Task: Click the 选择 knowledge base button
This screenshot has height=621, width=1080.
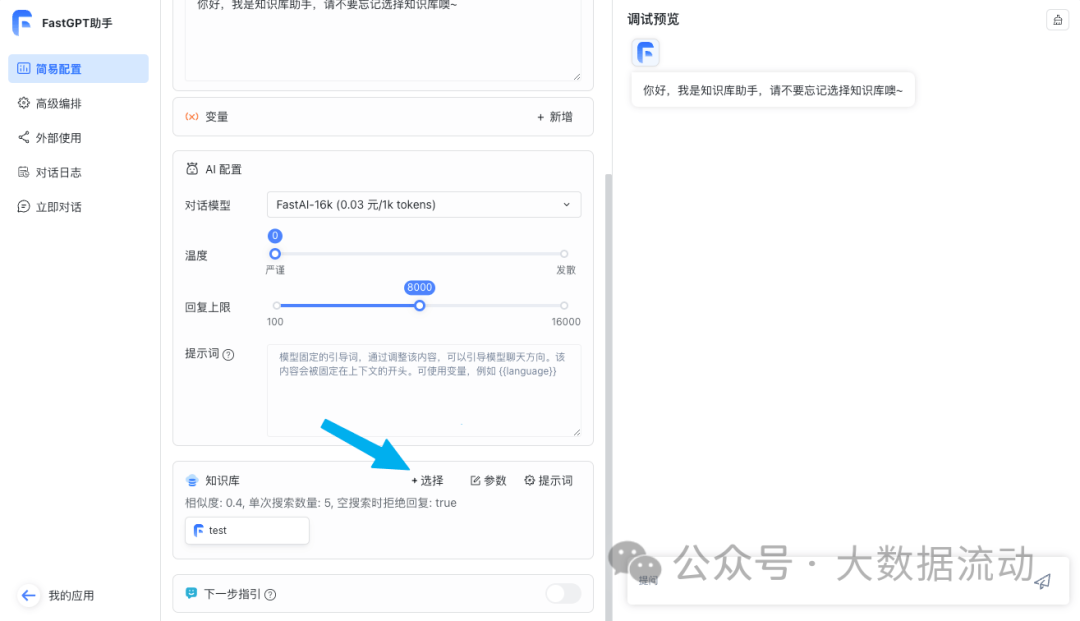Action: 427,481
